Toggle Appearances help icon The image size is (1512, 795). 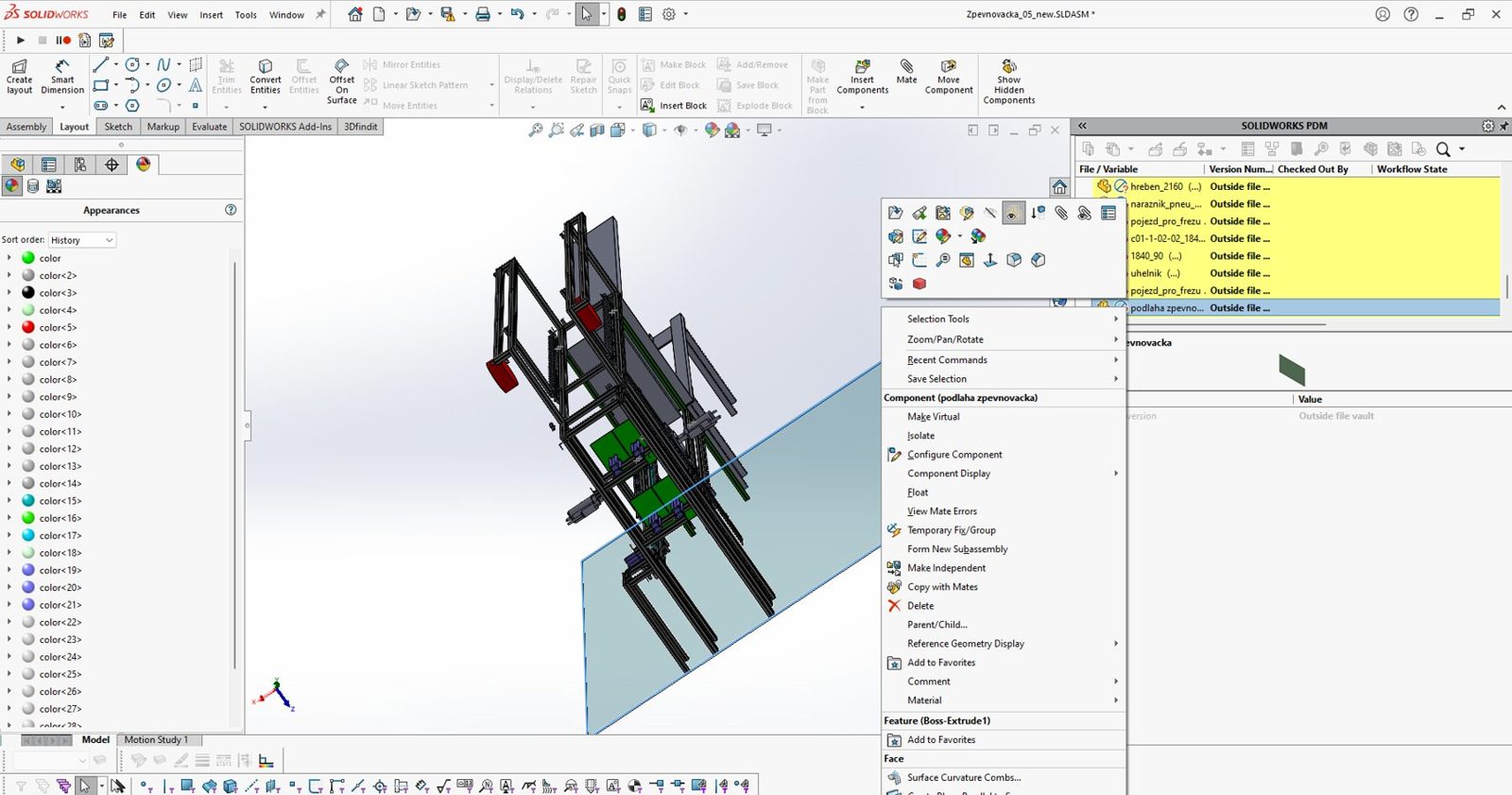231,210
